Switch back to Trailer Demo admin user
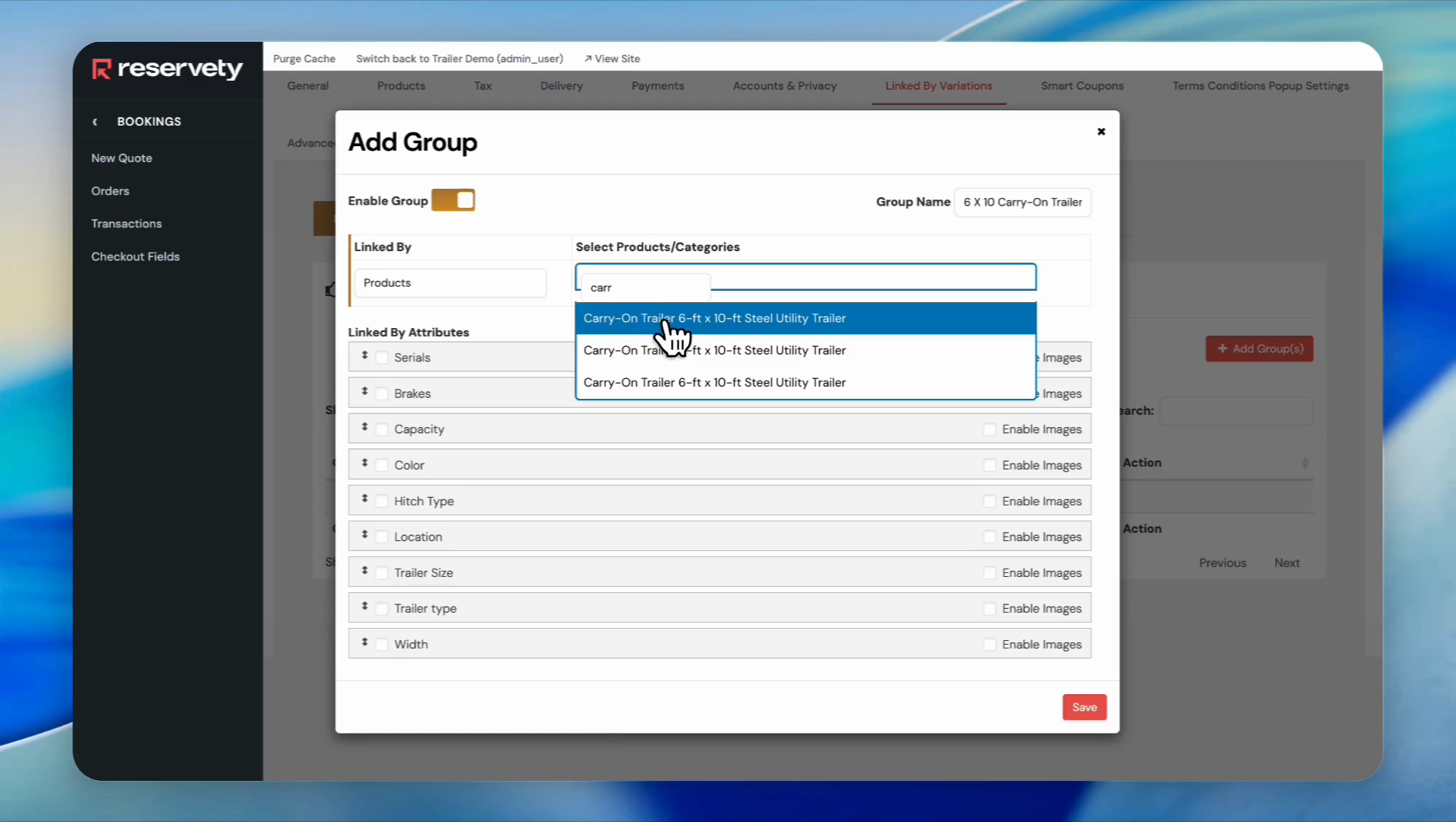The height and width of the screenshot is (822, 1456). tap(459, 59)
